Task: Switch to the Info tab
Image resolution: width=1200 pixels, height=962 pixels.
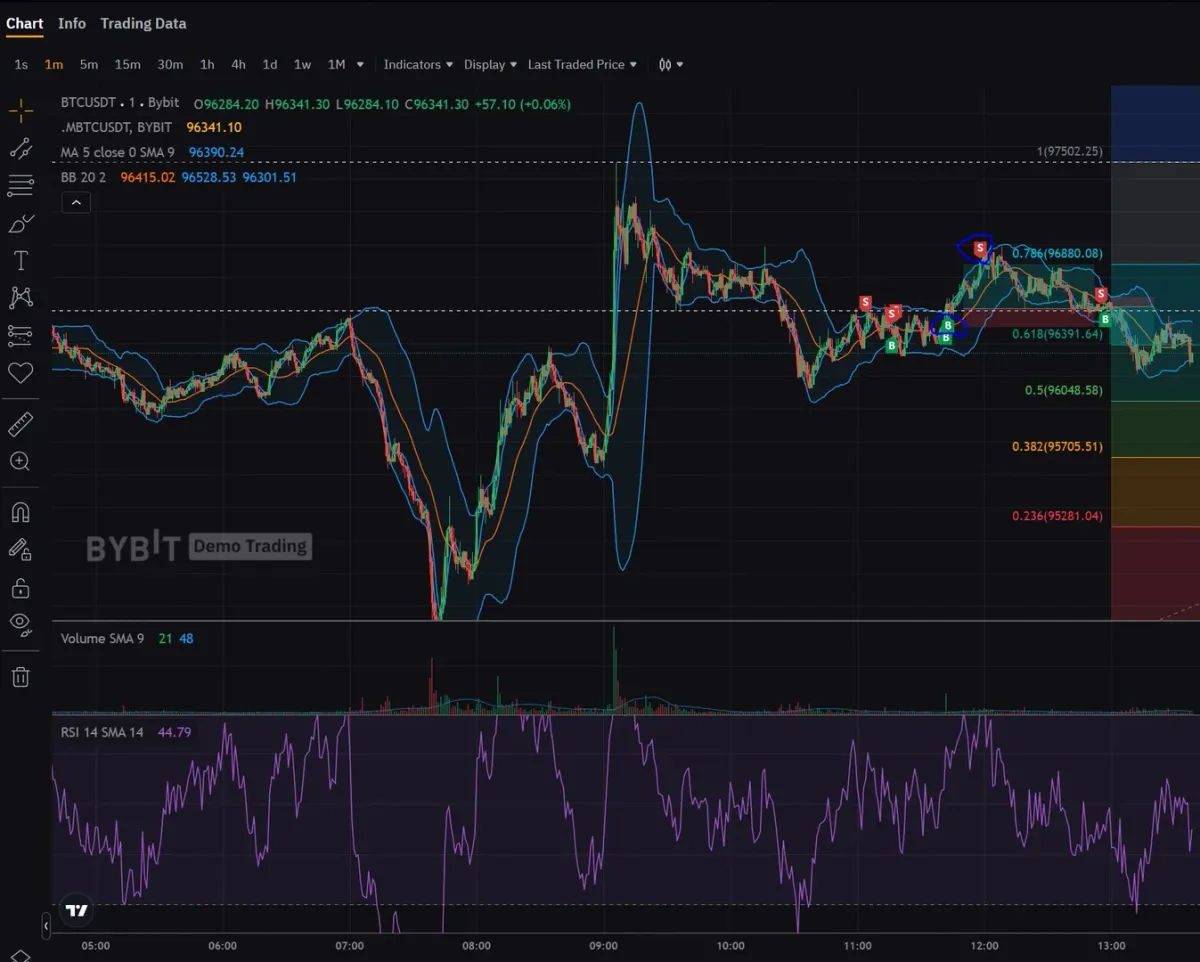Action: tap(72, 23)
